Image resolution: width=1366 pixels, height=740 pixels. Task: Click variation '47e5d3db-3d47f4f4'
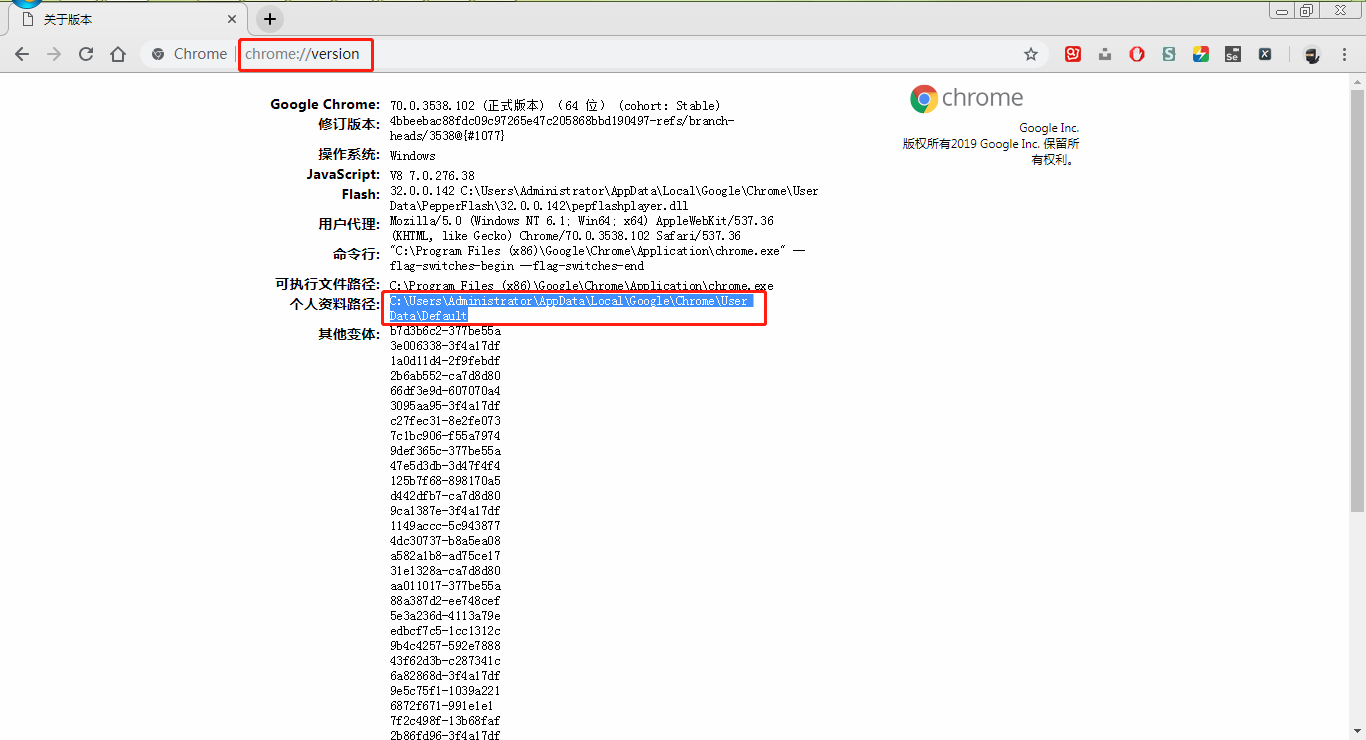click(x=445, y=466)
